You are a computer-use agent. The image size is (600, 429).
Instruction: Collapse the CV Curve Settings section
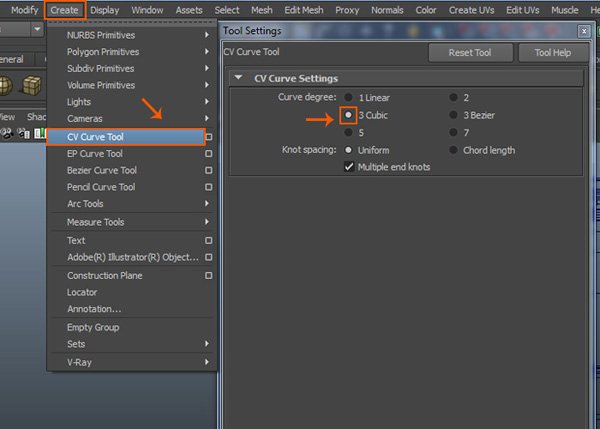[x=238, y=78]
